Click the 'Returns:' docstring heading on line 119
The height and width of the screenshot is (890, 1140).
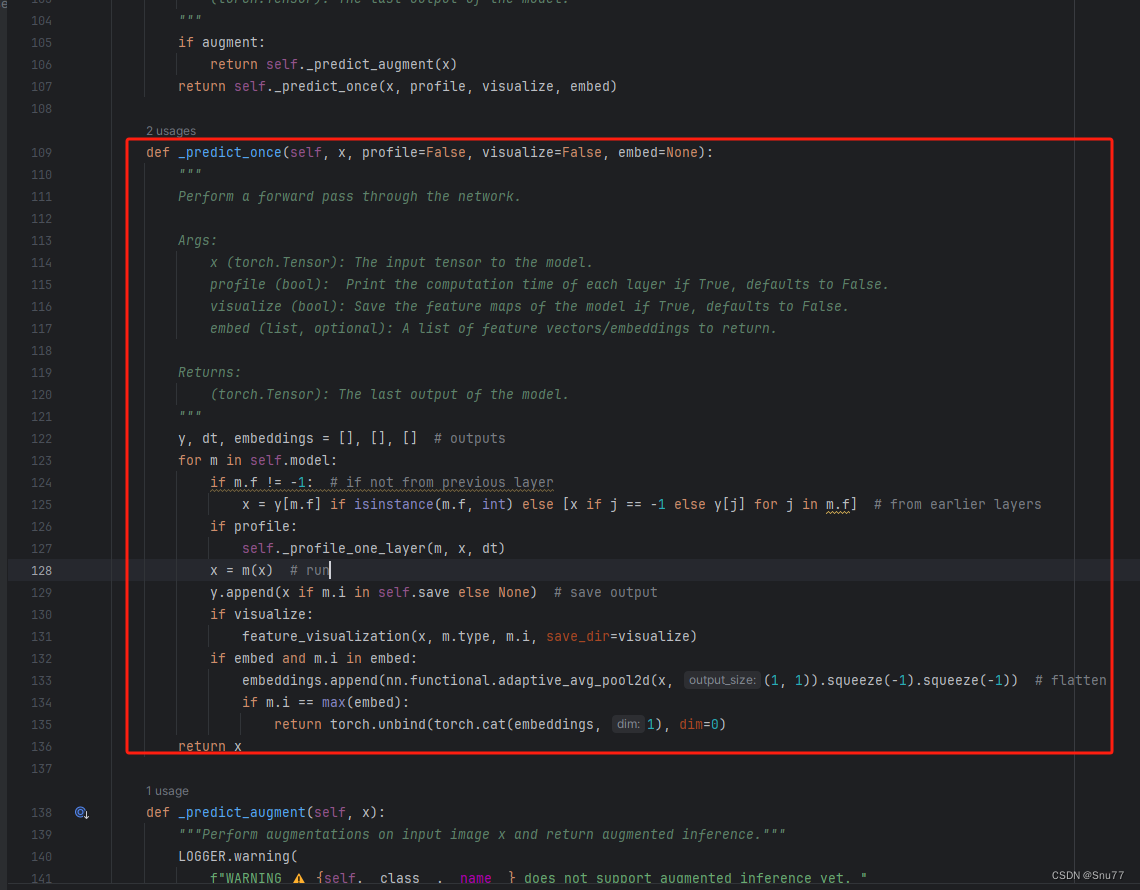tap(209, 372)
